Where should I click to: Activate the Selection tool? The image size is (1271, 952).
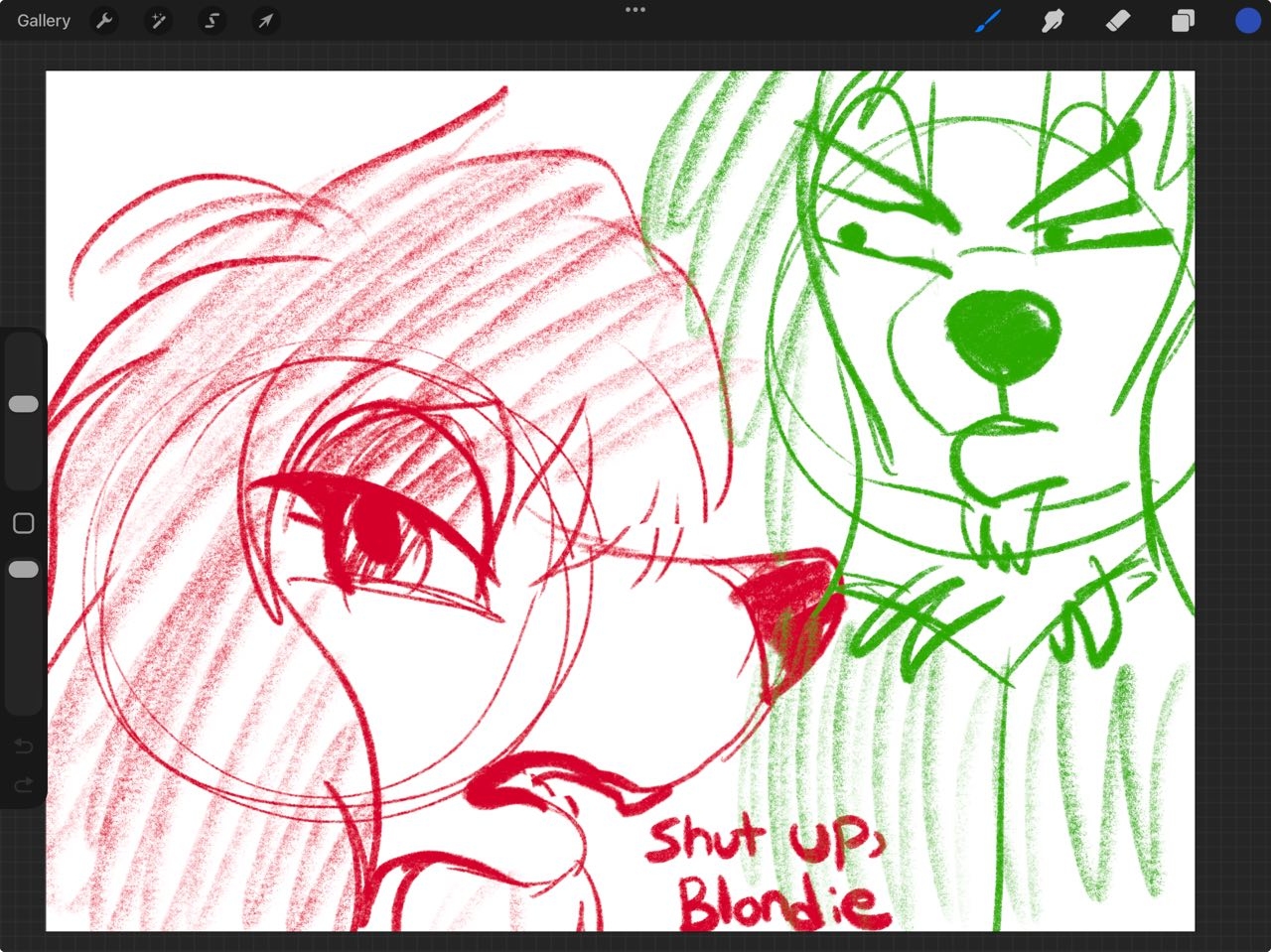tap(212, 21)
